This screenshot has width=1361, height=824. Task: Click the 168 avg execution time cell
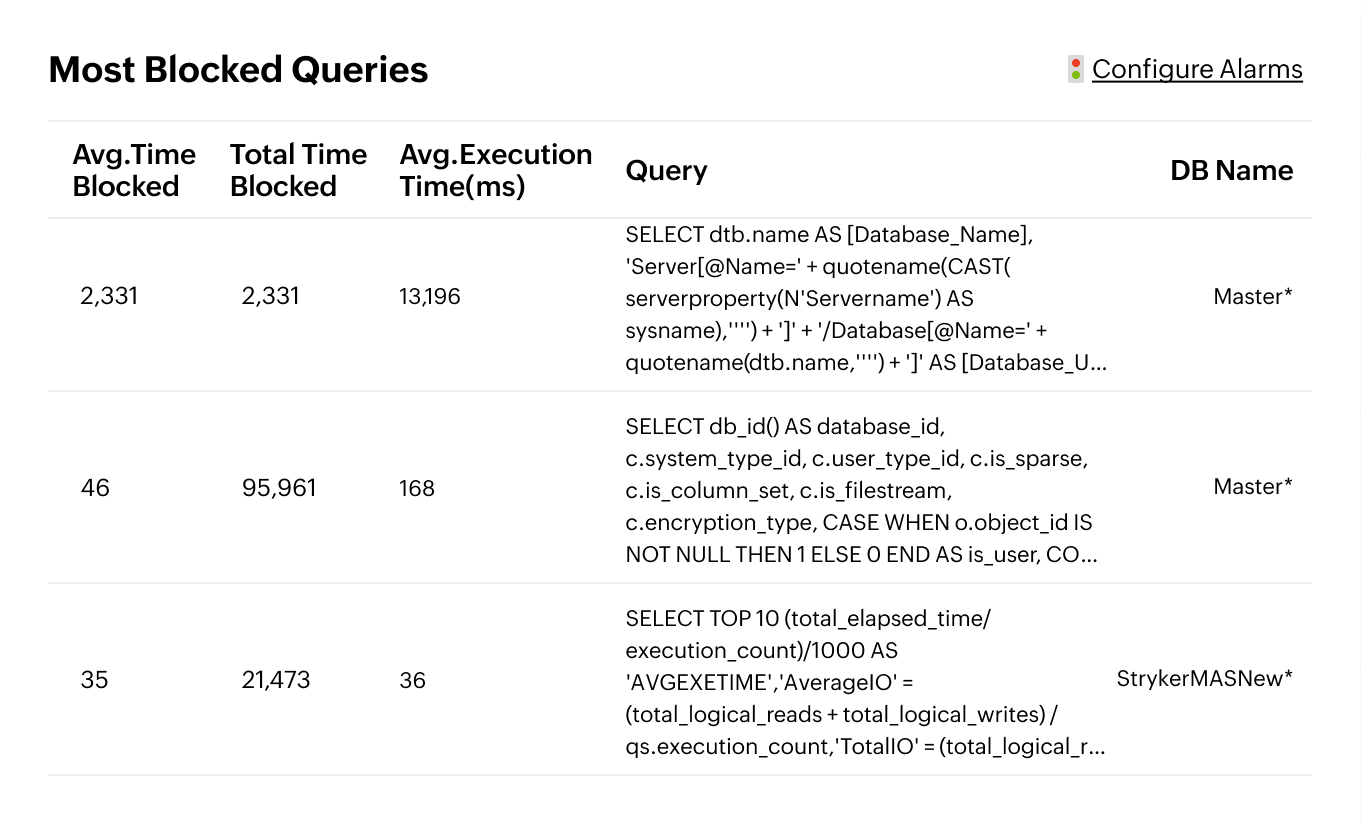click(416, 488)
